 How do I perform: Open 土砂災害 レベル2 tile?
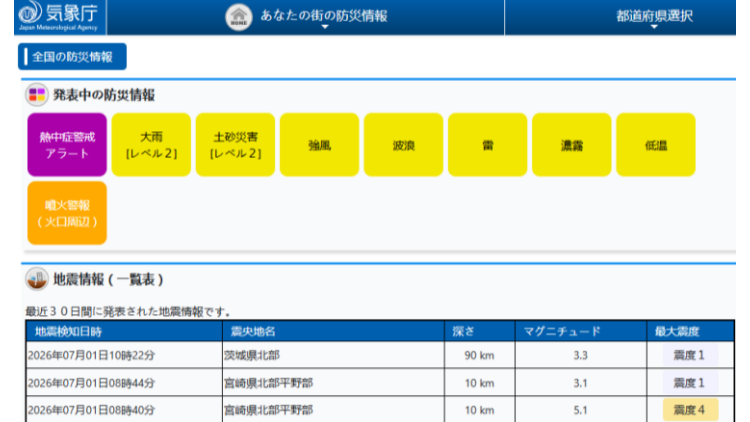click(235, 145)
